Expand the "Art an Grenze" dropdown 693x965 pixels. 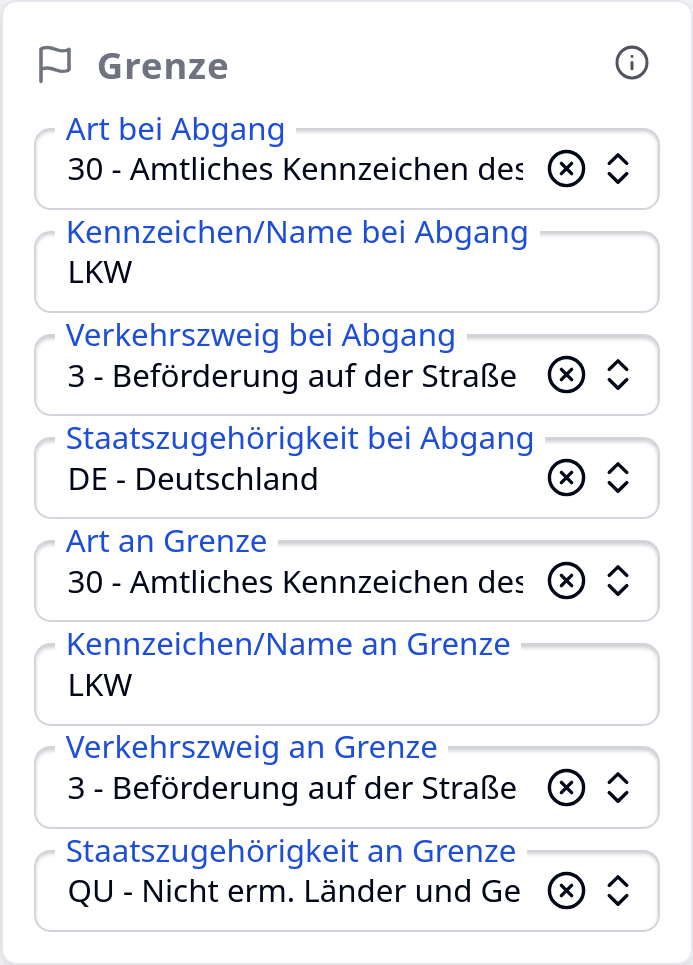click(x=618, y=581)
